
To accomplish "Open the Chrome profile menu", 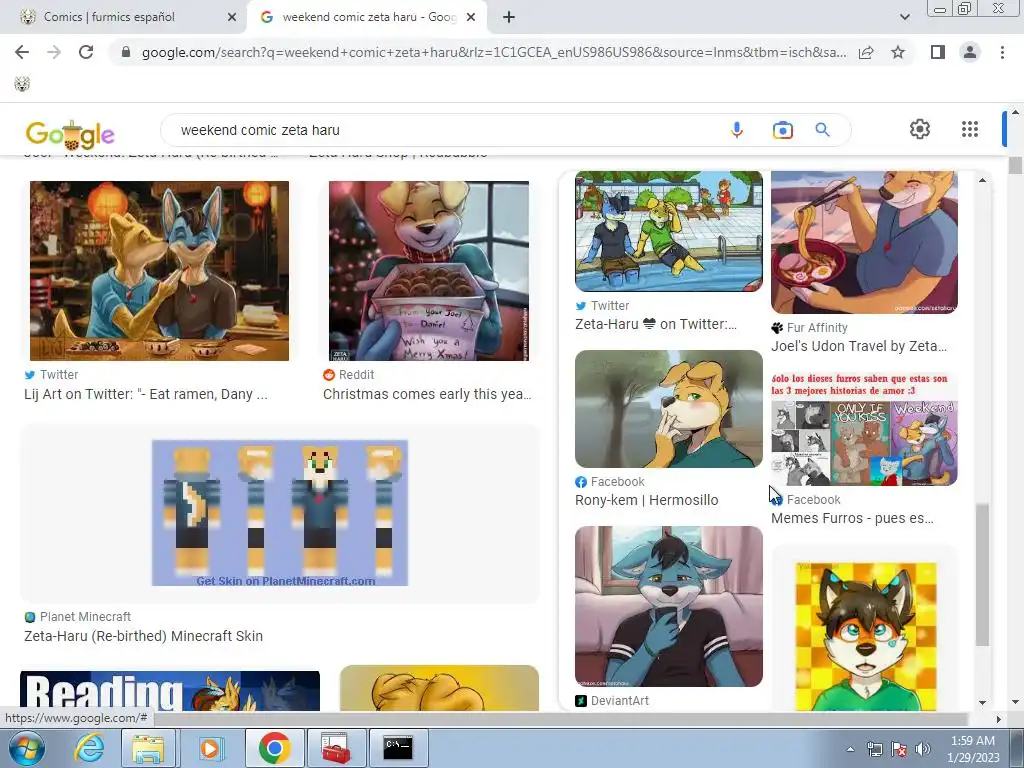I will coord(970,52).
